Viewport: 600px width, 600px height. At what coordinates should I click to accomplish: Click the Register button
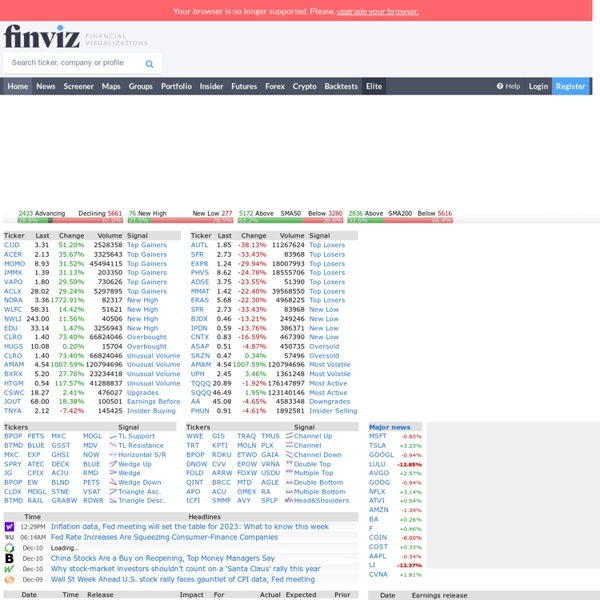click(571, 86)
